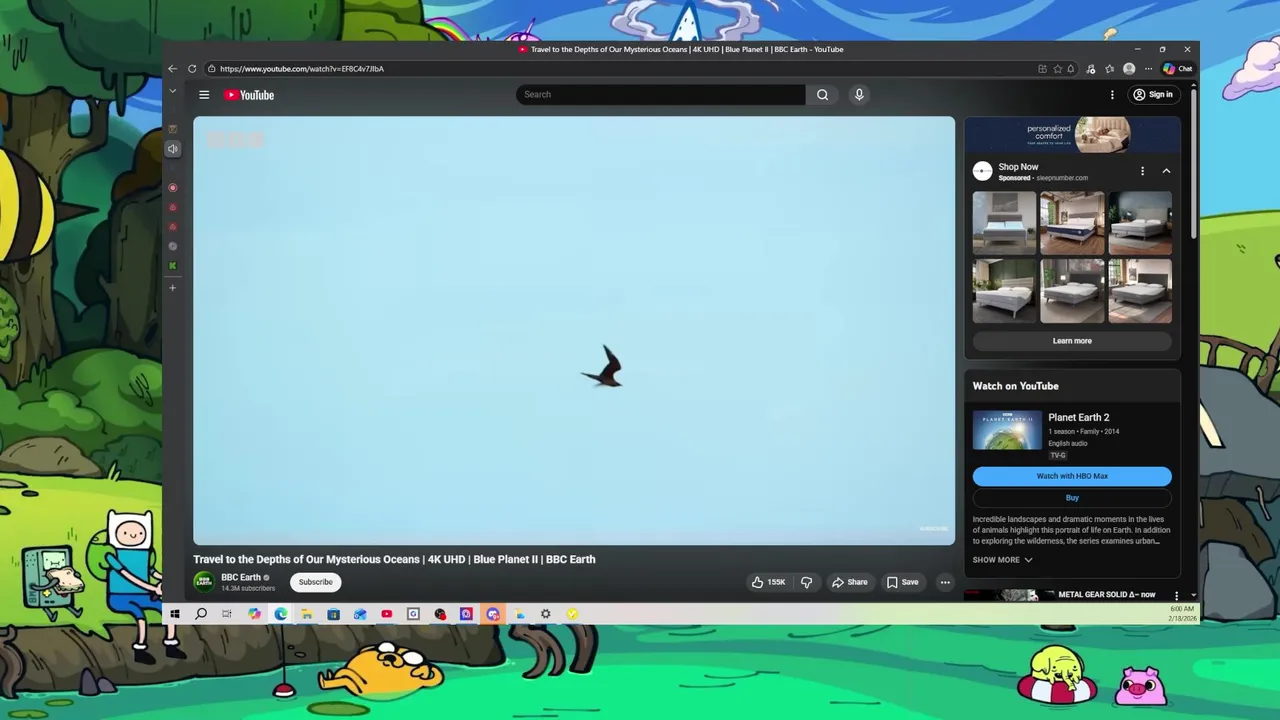
Task: Open the browser profile avatar
Action: [x=1129, y=69]
